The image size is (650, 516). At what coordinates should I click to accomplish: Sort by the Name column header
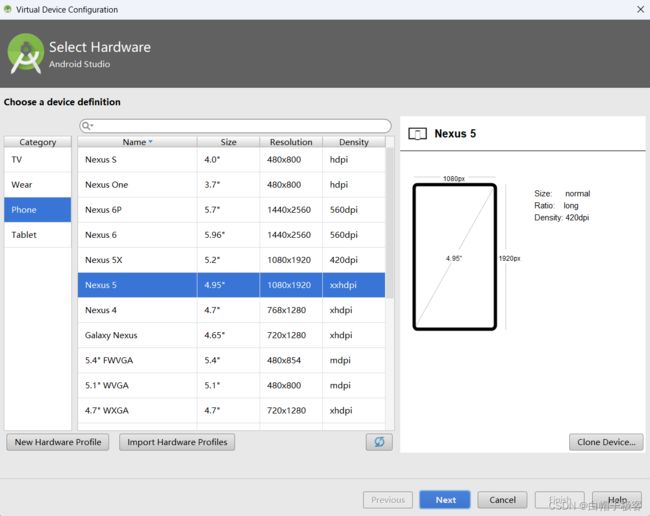tap(137, 142)
